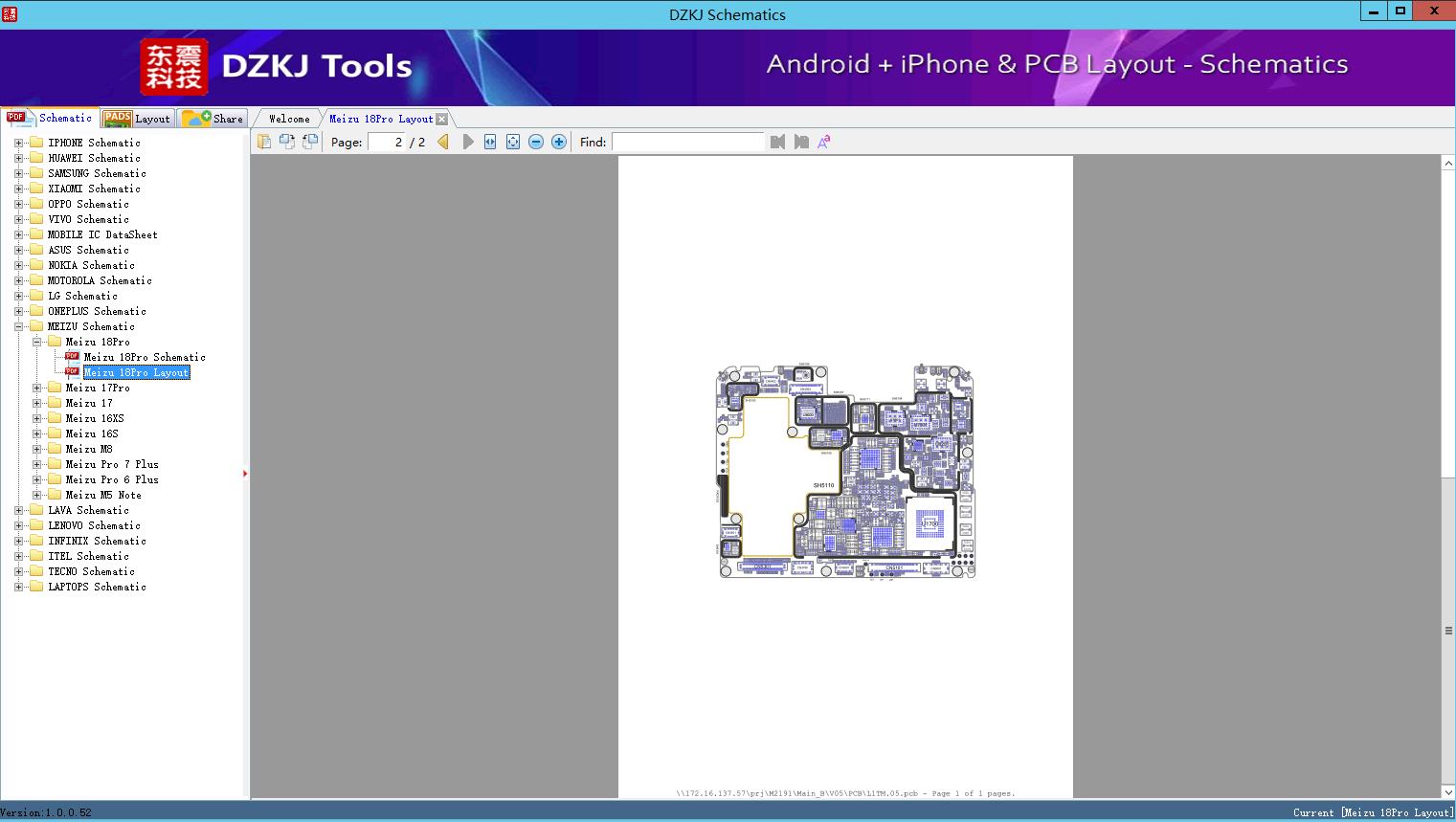Select the ITEL Schematic folder

[x=88, y=556]
